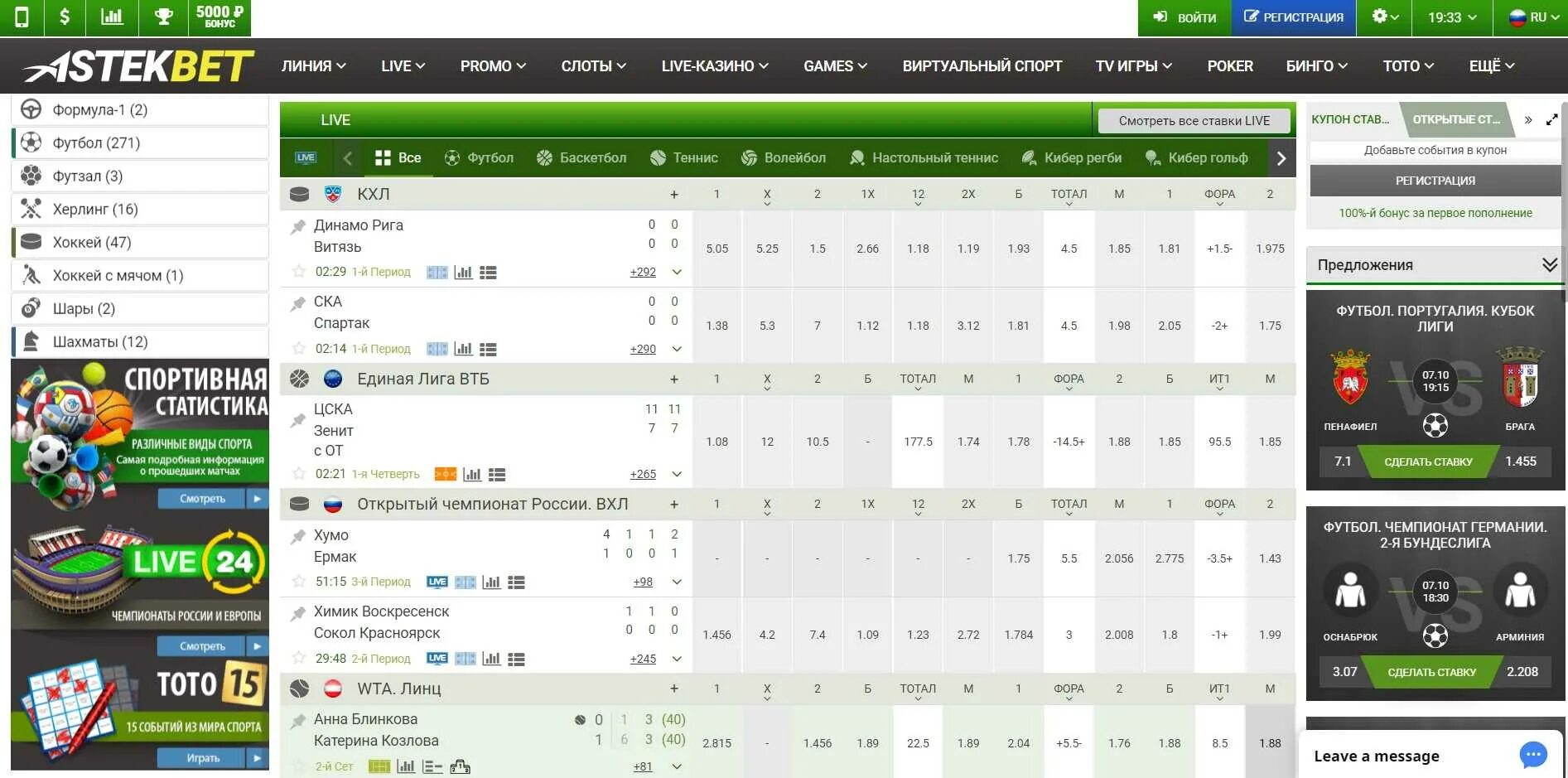Add Динамо Рига match to favorites star
Screen dimensions: 1568x778
click(x=299, y=272)
